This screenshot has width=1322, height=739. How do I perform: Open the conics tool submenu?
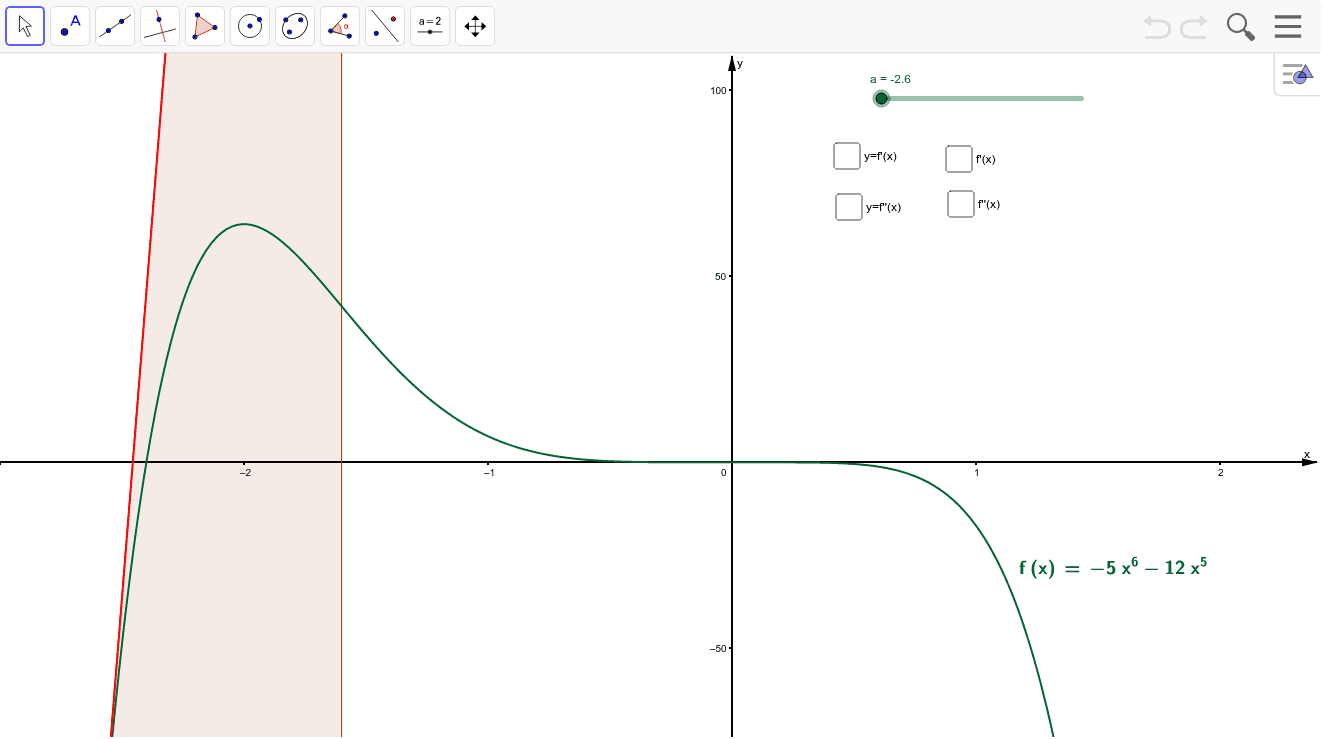(x=294, y=25)
